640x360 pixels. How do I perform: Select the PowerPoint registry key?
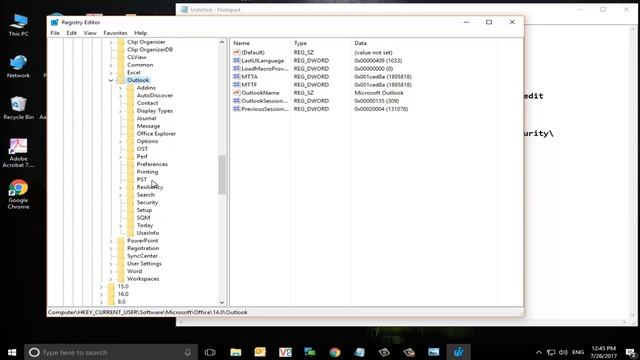(142, 240)
